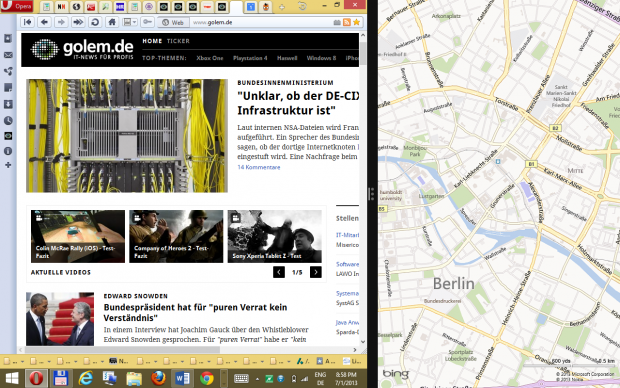Launch Internet Explorer from the taskbar
This screenshot has height=388, width=620.
(85, 379)
